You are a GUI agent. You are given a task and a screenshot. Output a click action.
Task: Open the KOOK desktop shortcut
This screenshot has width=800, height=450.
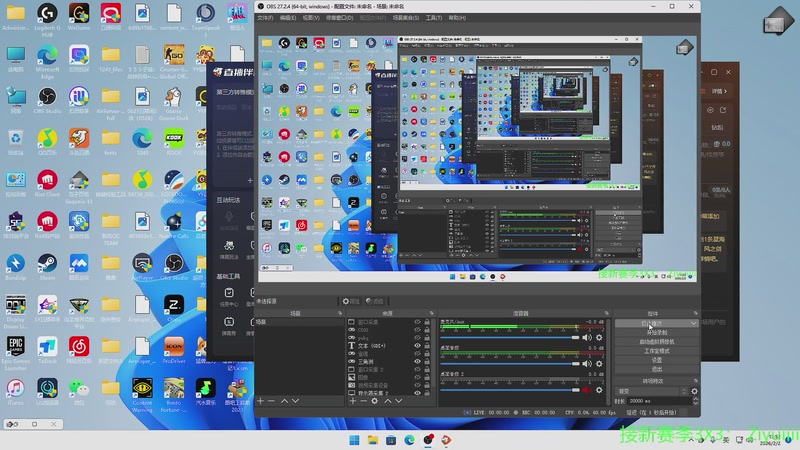174,142
